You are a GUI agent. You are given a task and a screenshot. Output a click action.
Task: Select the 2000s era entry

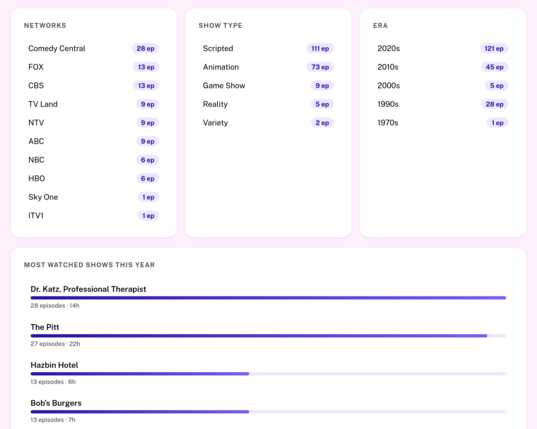point(443,86)
